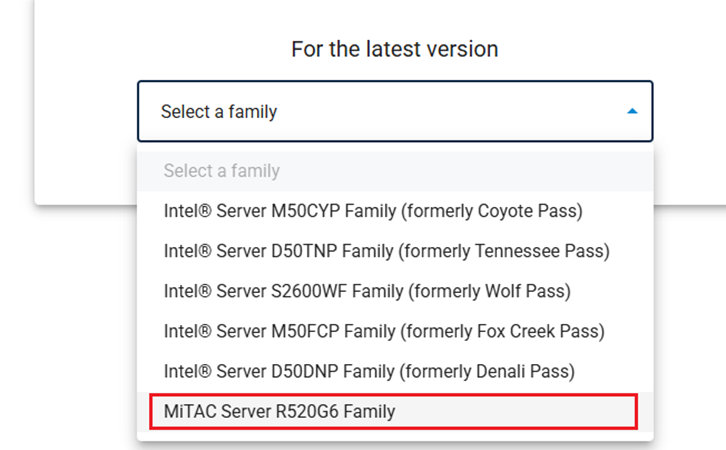Click the 'Select a family' combo box
726x450 pixels.
pyautogui.click(x=394, y=111)
